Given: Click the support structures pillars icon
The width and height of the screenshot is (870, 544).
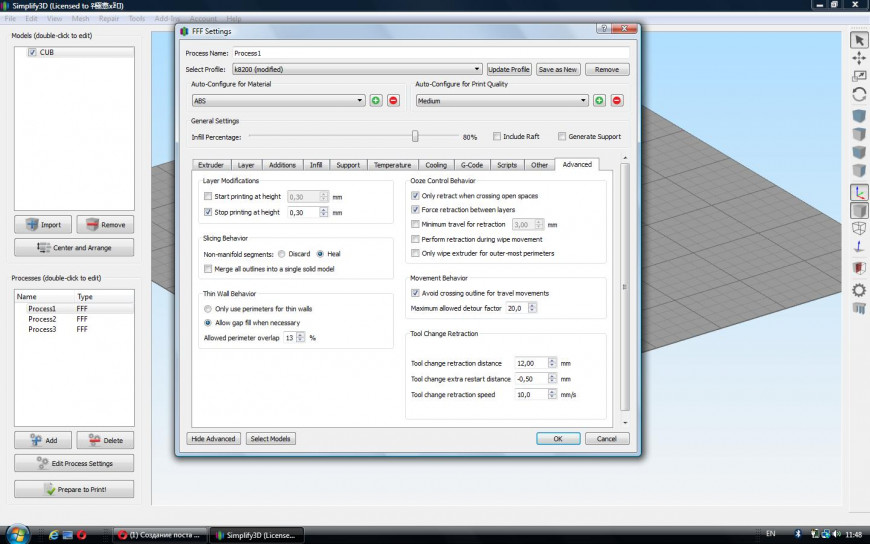Looking at the screenshot, I should pyautogui.click(x=859, y=308).
